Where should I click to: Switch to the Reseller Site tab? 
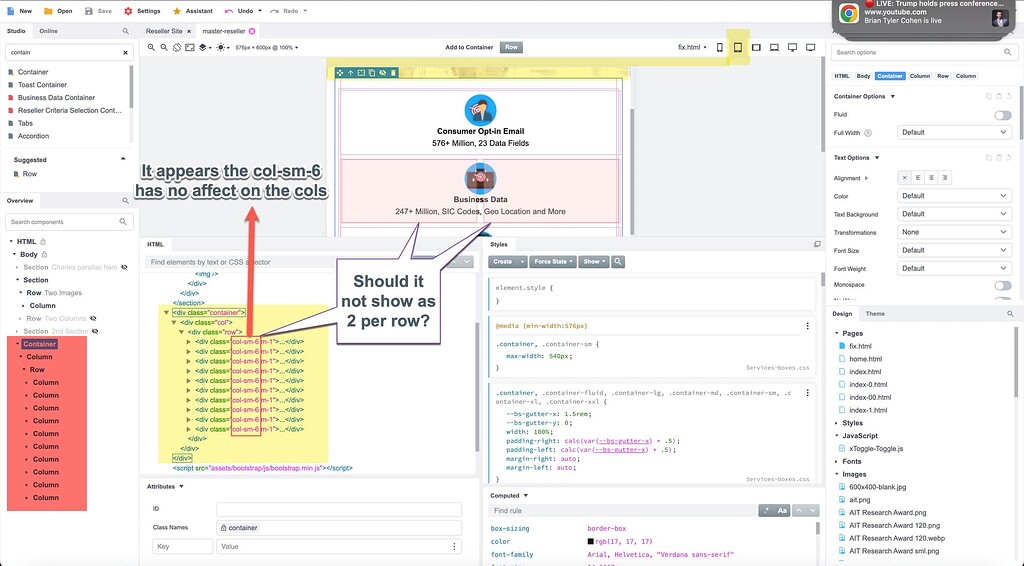pyautogui.click(x=164, y=31)
